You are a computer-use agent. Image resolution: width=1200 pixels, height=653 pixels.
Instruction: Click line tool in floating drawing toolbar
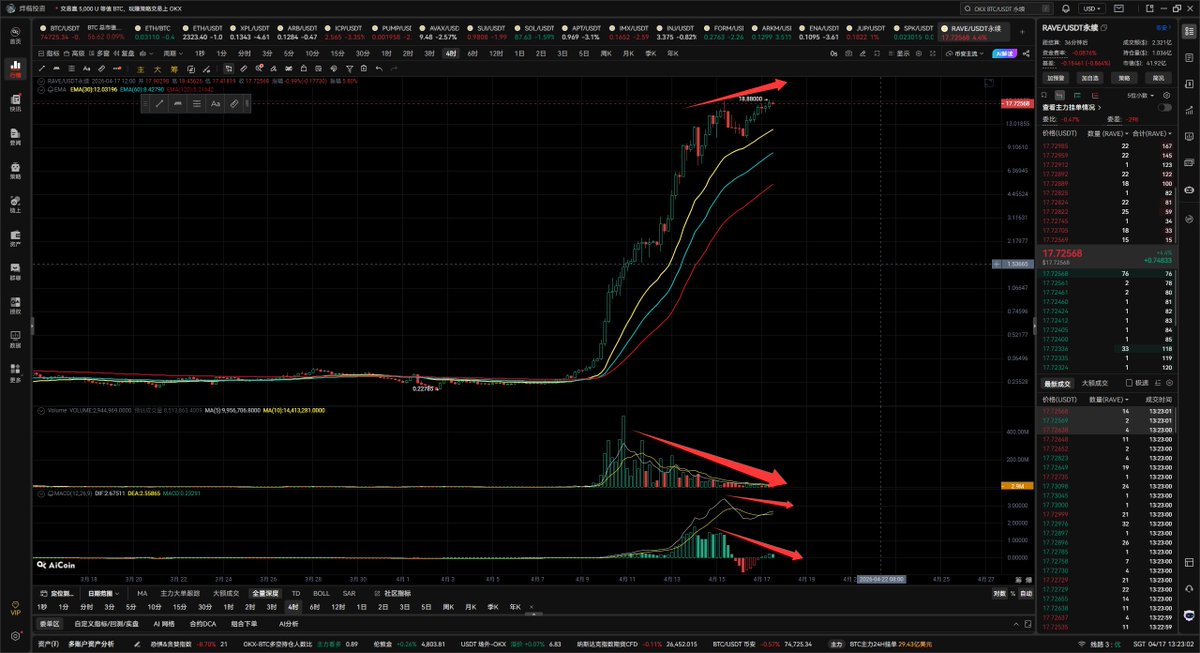coord(159,103)
